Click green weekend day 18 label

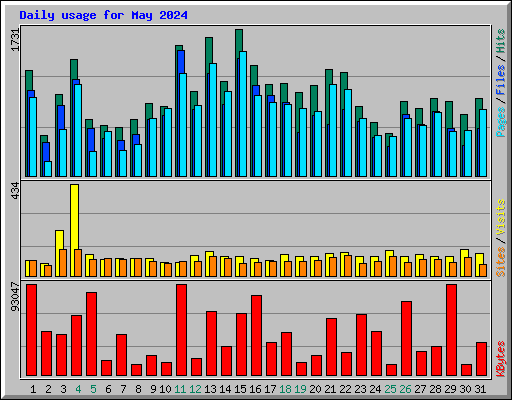click(x=285, y=389)
